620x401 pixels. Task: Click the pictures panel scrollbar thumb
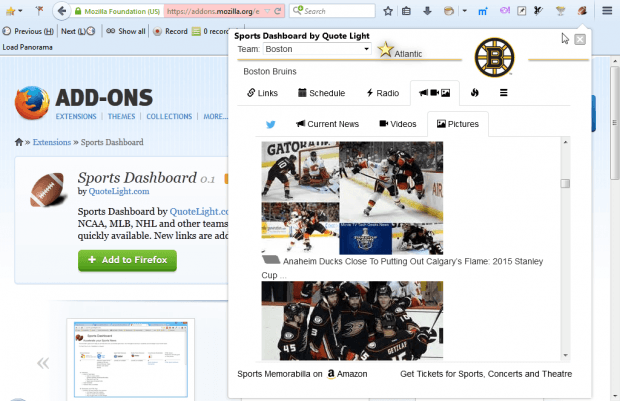click(x=565, y=183)
